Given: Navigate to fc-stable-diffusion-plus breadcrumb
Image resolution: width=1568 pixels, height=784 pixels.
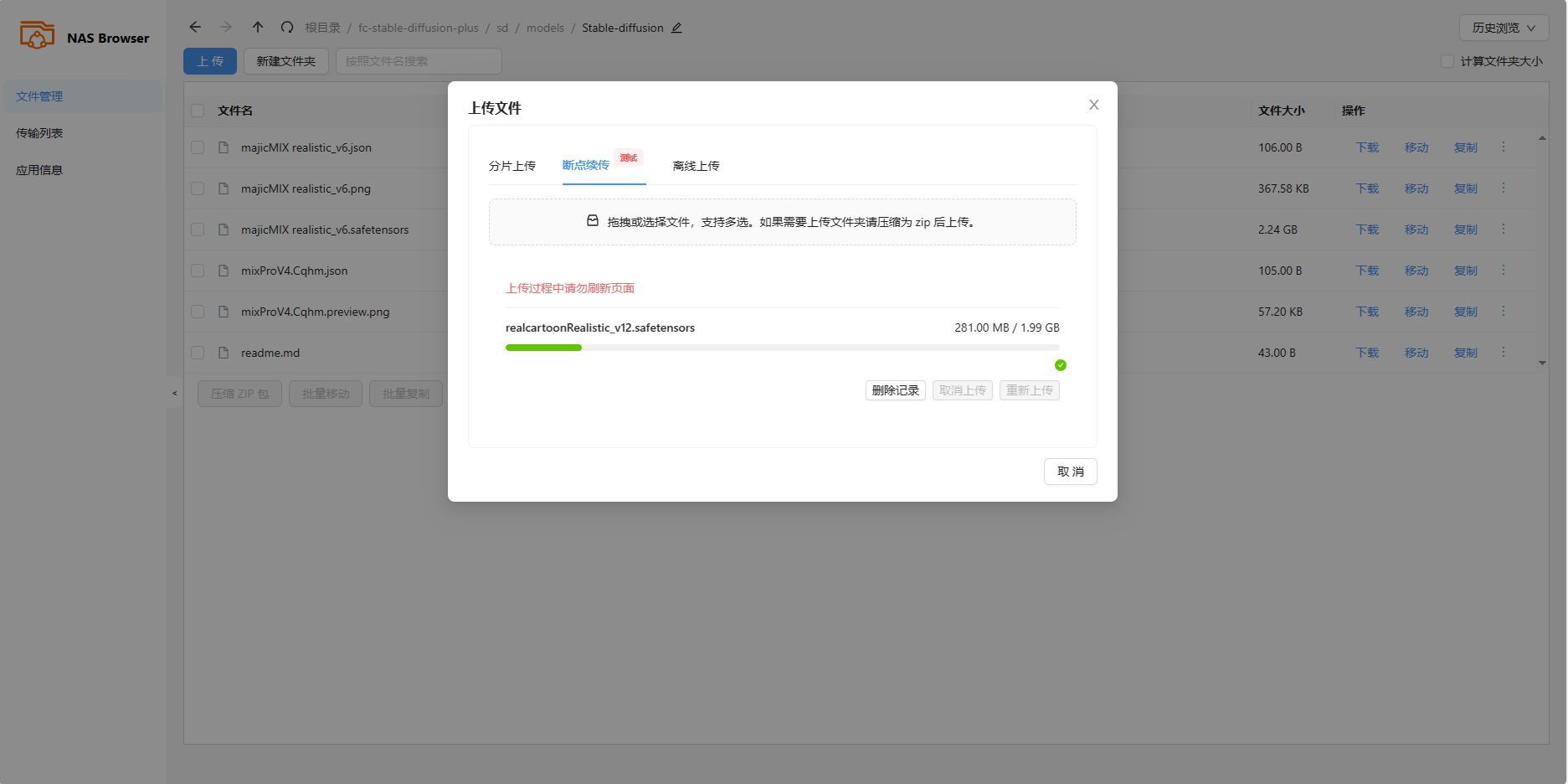Looking at the screenshot, I should (419, 28).
